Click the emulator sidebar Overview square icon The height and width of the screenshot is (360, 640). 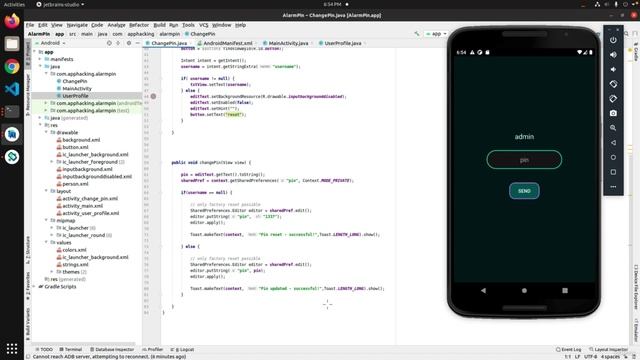(613, 172)
